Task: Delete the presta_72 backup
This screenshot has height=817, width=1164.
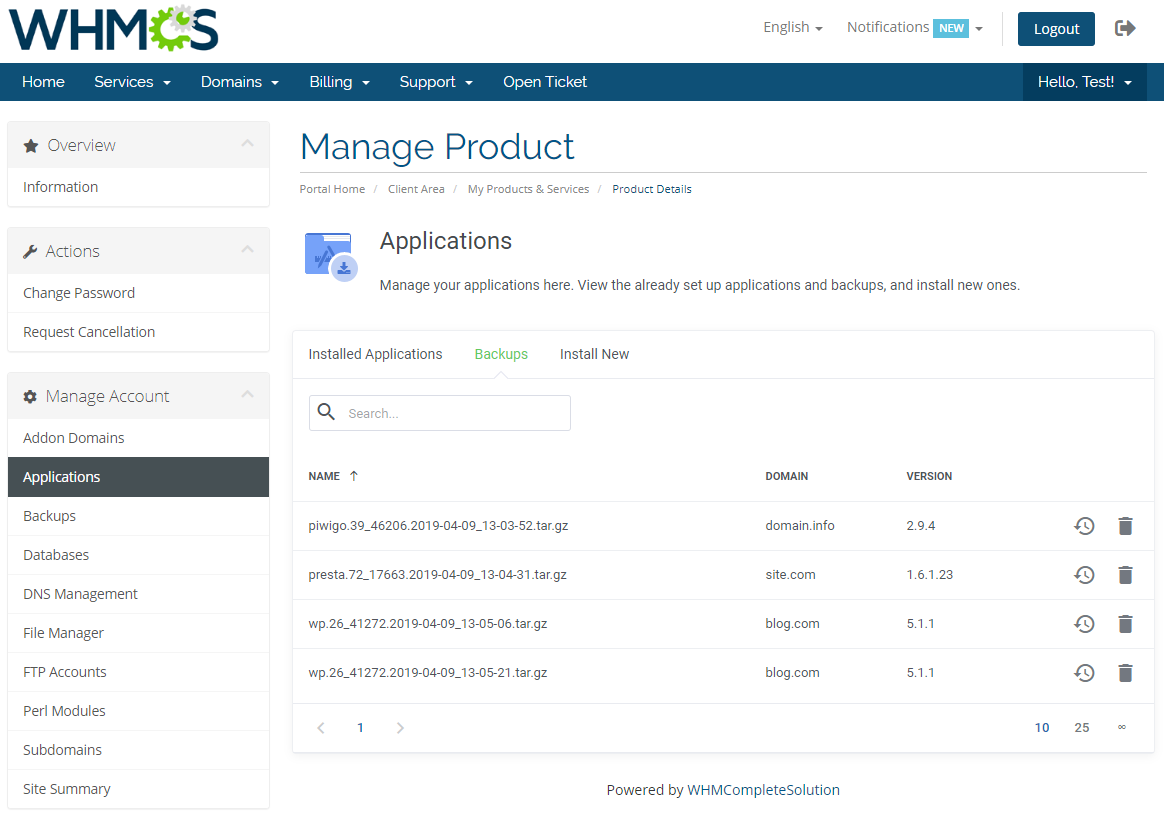Action: [x=1125, y=575]
